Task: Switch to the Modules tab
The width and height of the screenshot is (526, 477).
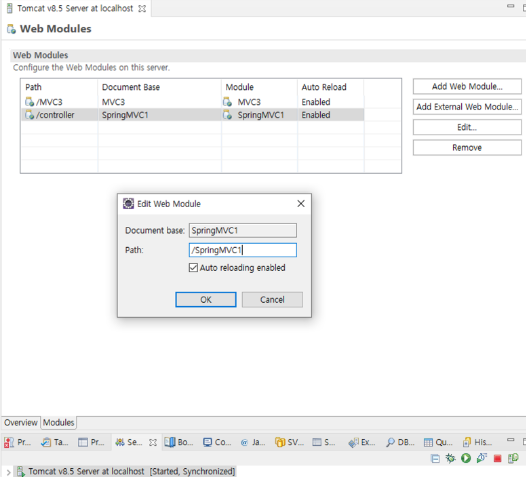Action: pyautogui.click(x=58, y=422)
